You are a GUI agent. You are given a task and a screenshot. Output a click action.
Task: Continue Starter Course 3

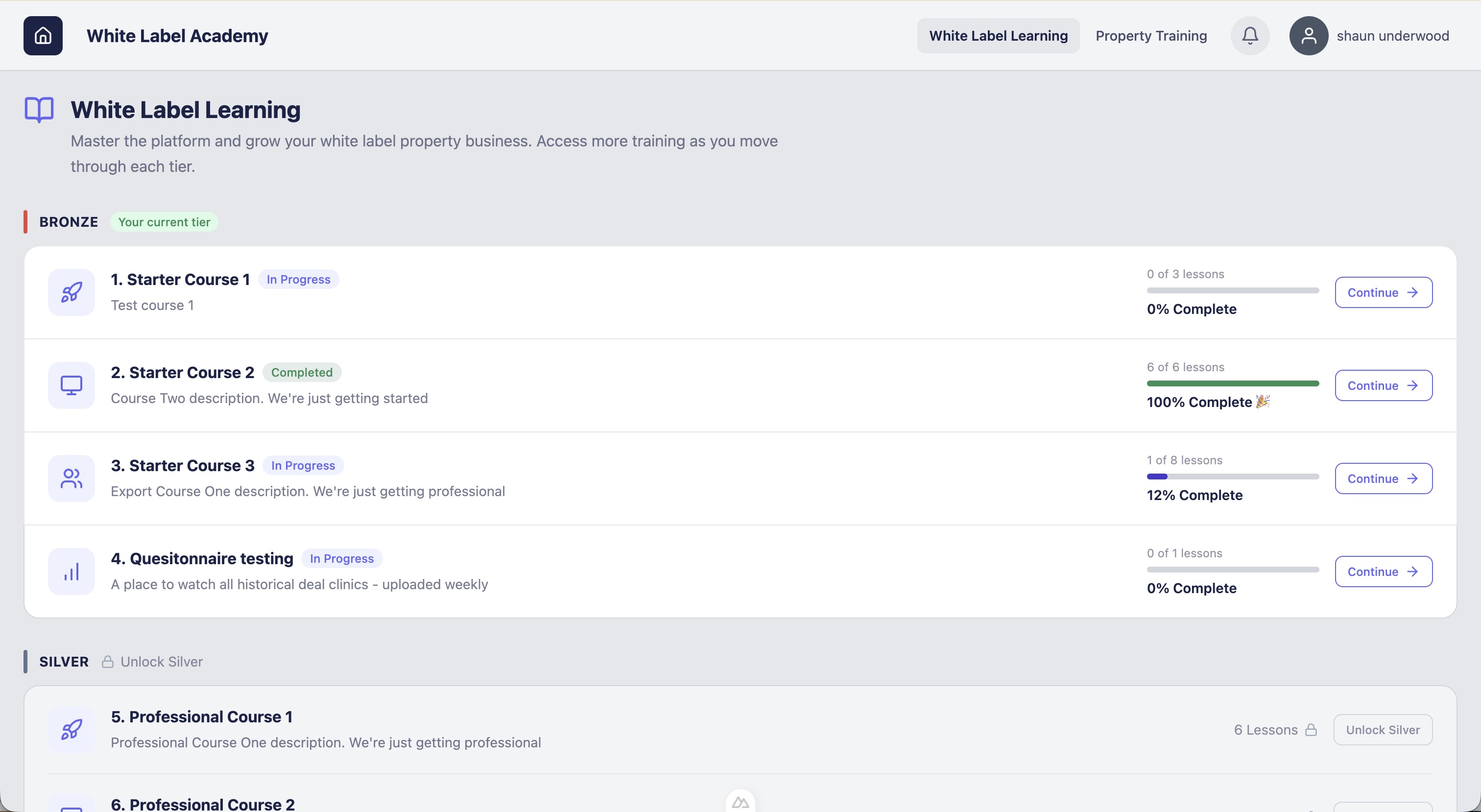[1383, 479]
